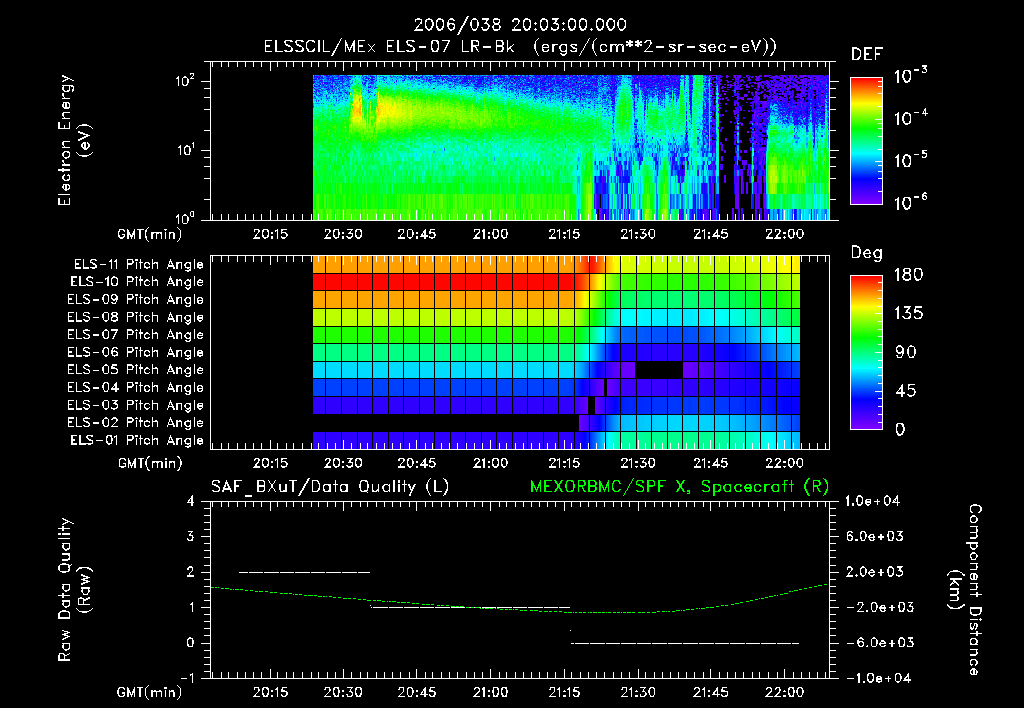Click the 10^-3 label on DEF scale
The image size is (1024, 708).
tap(910, 76)
